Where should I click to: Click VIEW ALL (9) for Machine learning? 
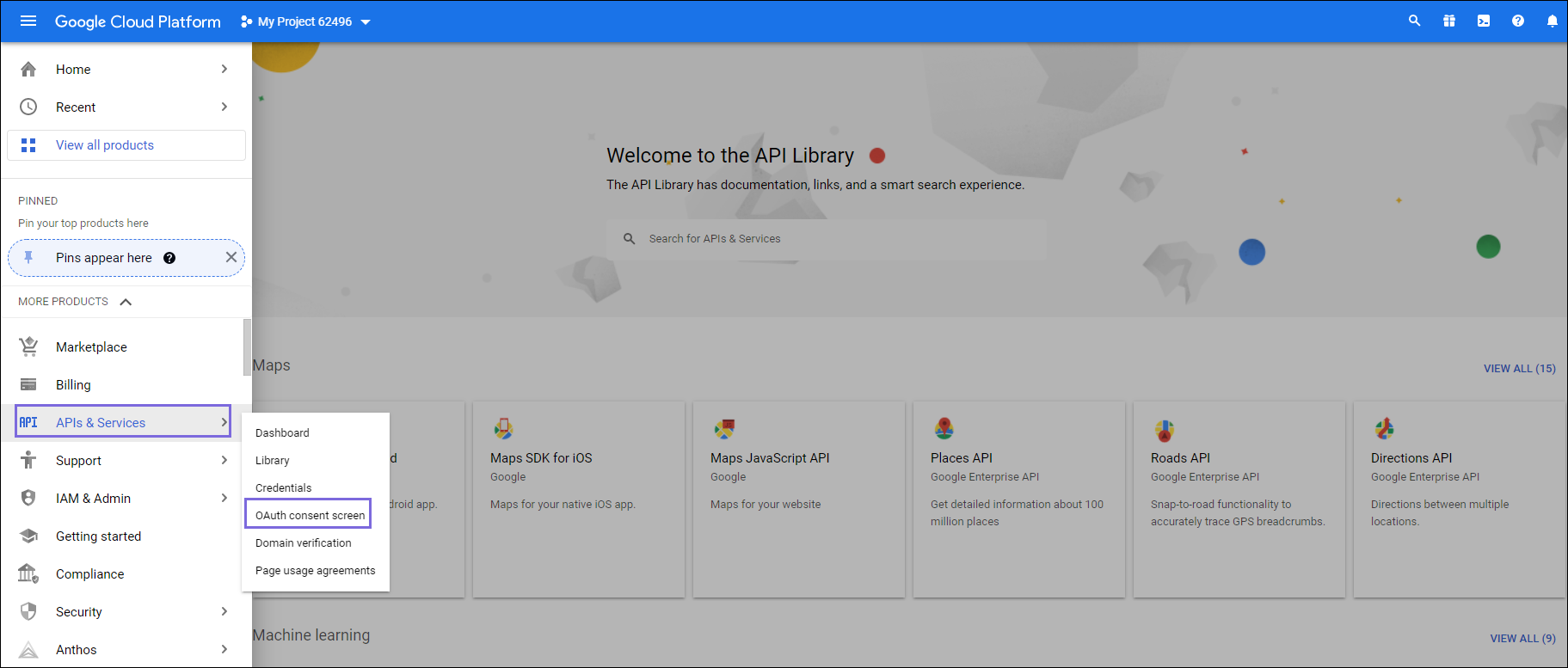pyautogui.click(x=1522, y=639)
